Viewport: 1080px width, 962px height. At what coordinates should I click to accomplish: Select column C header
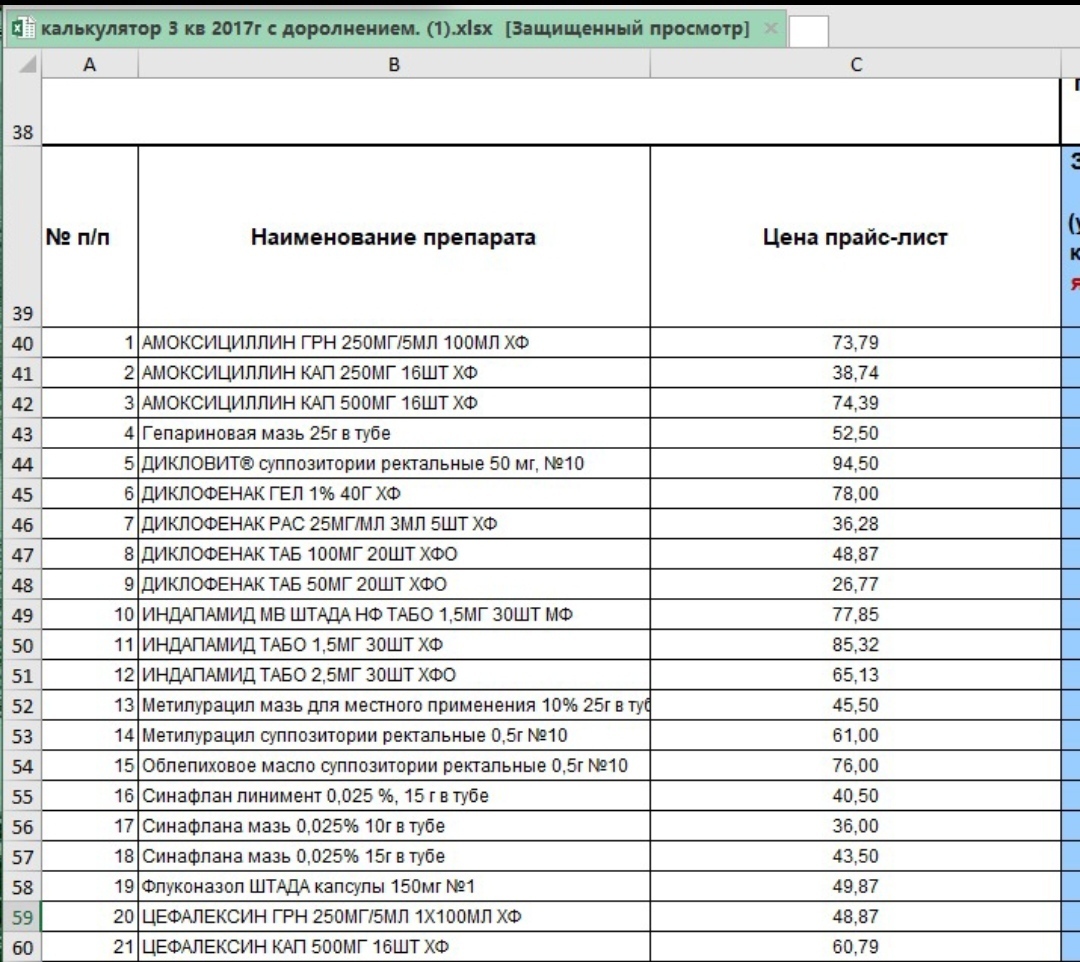coord(855,64)
